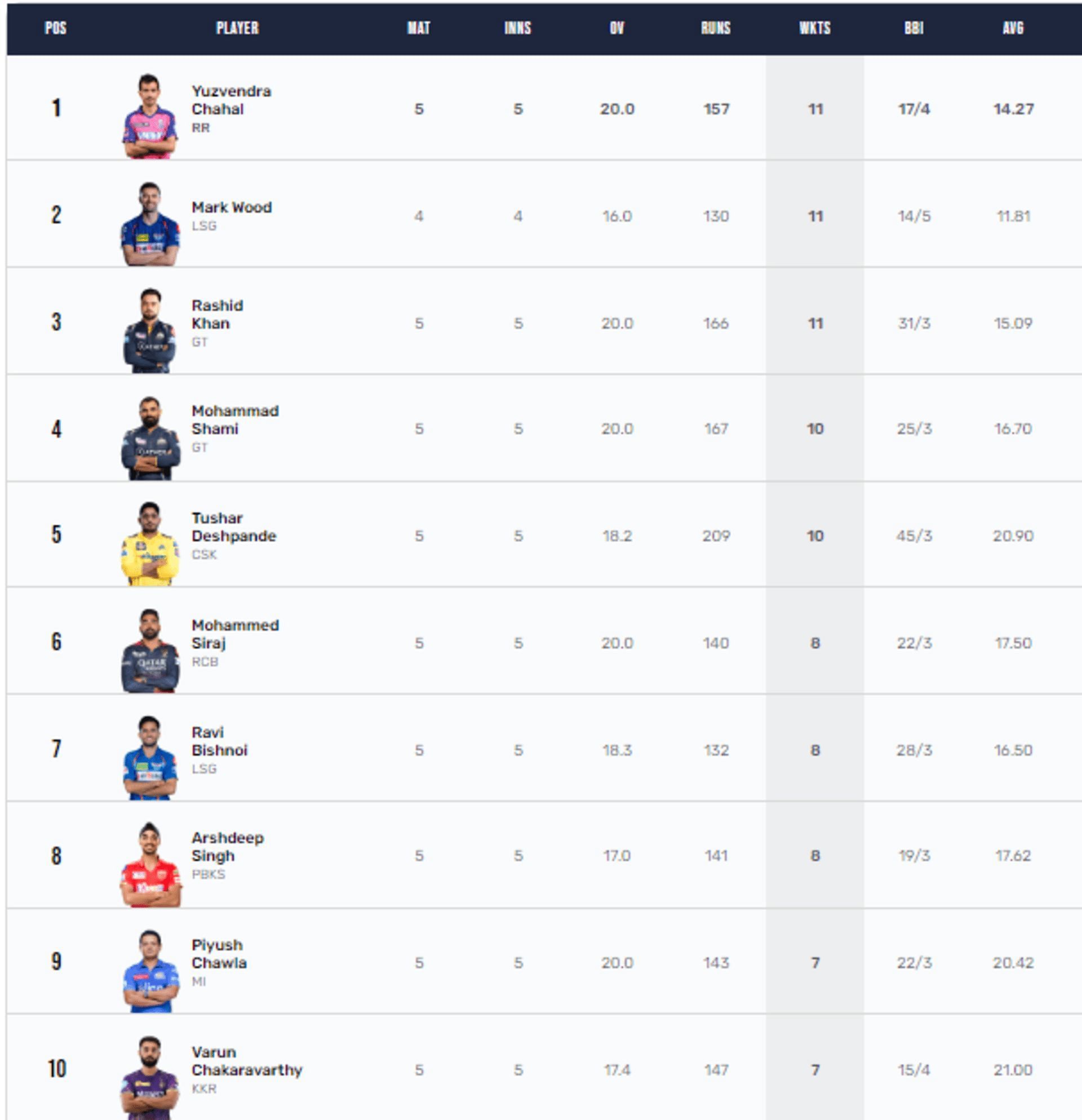Click the MAT column header
The width and height of the screenshot is (1082, 1120).
click(x=419, y=28)
